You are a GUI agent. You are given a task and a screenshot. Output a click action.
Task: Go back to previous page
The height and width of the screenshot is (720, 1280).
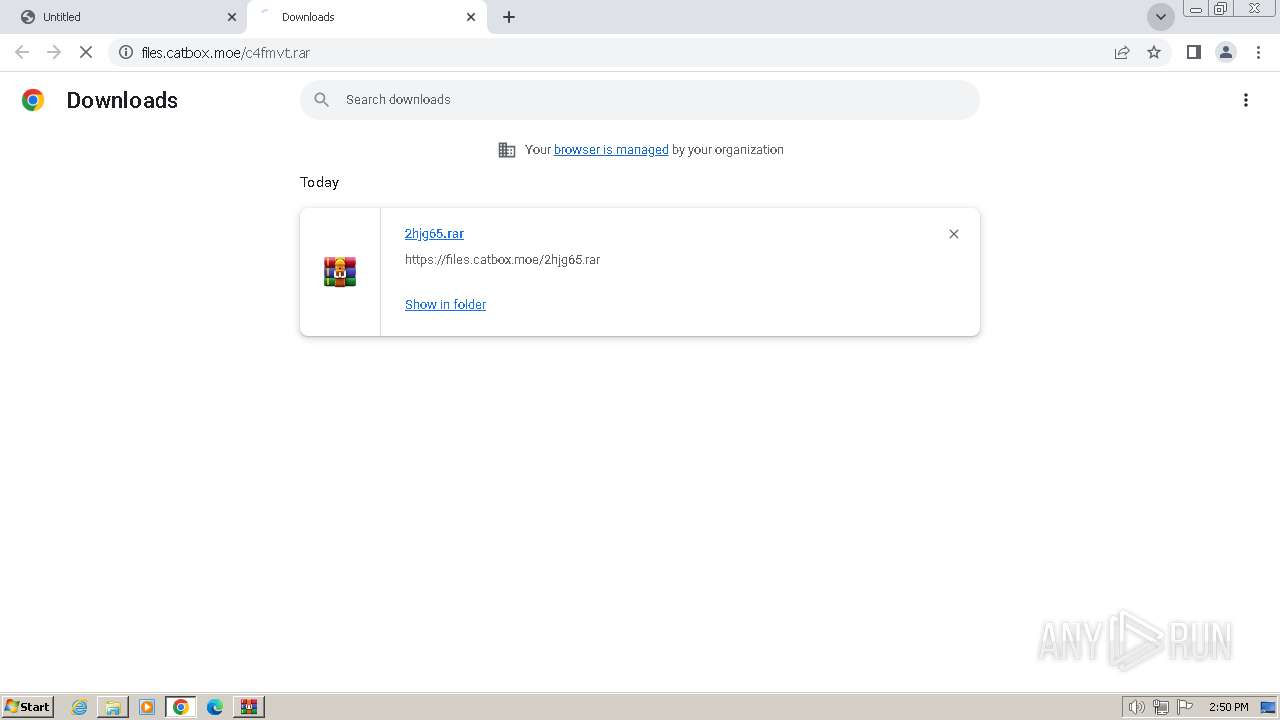22,52
